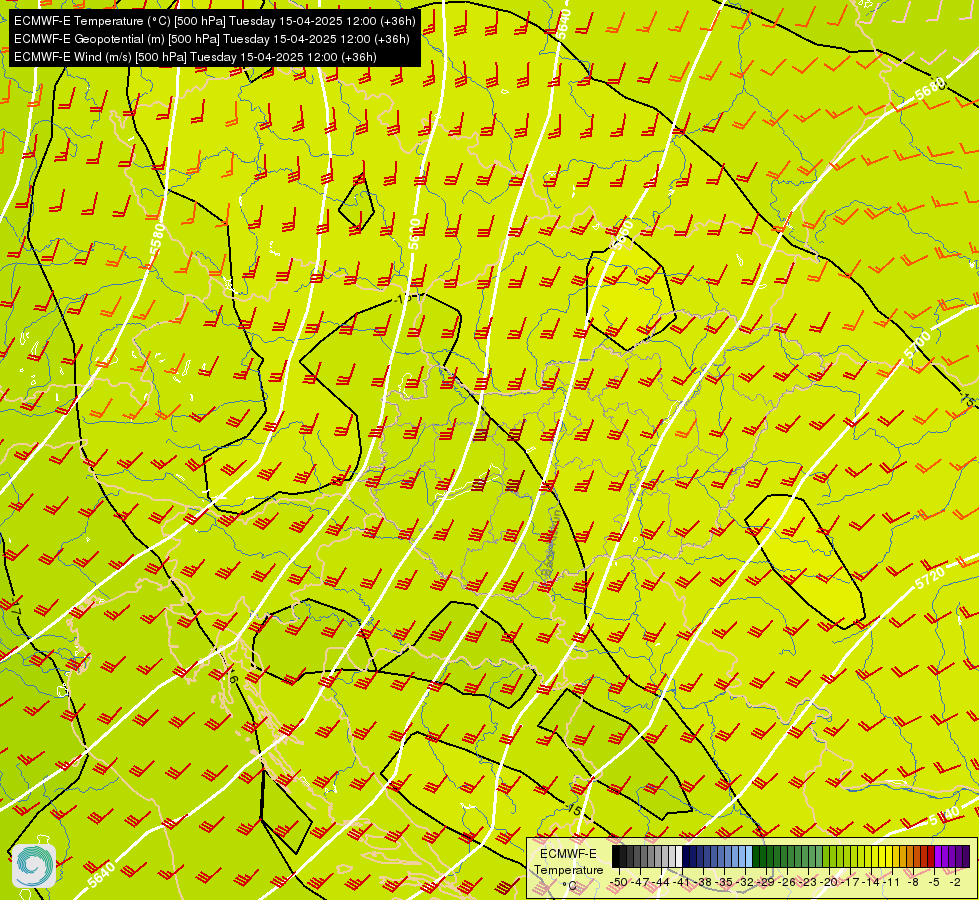Image resolution: width=979 pixels, height=900 pixels.
Task: Pick the darkest green swatch above -29
Action: (x=756, y=856)
